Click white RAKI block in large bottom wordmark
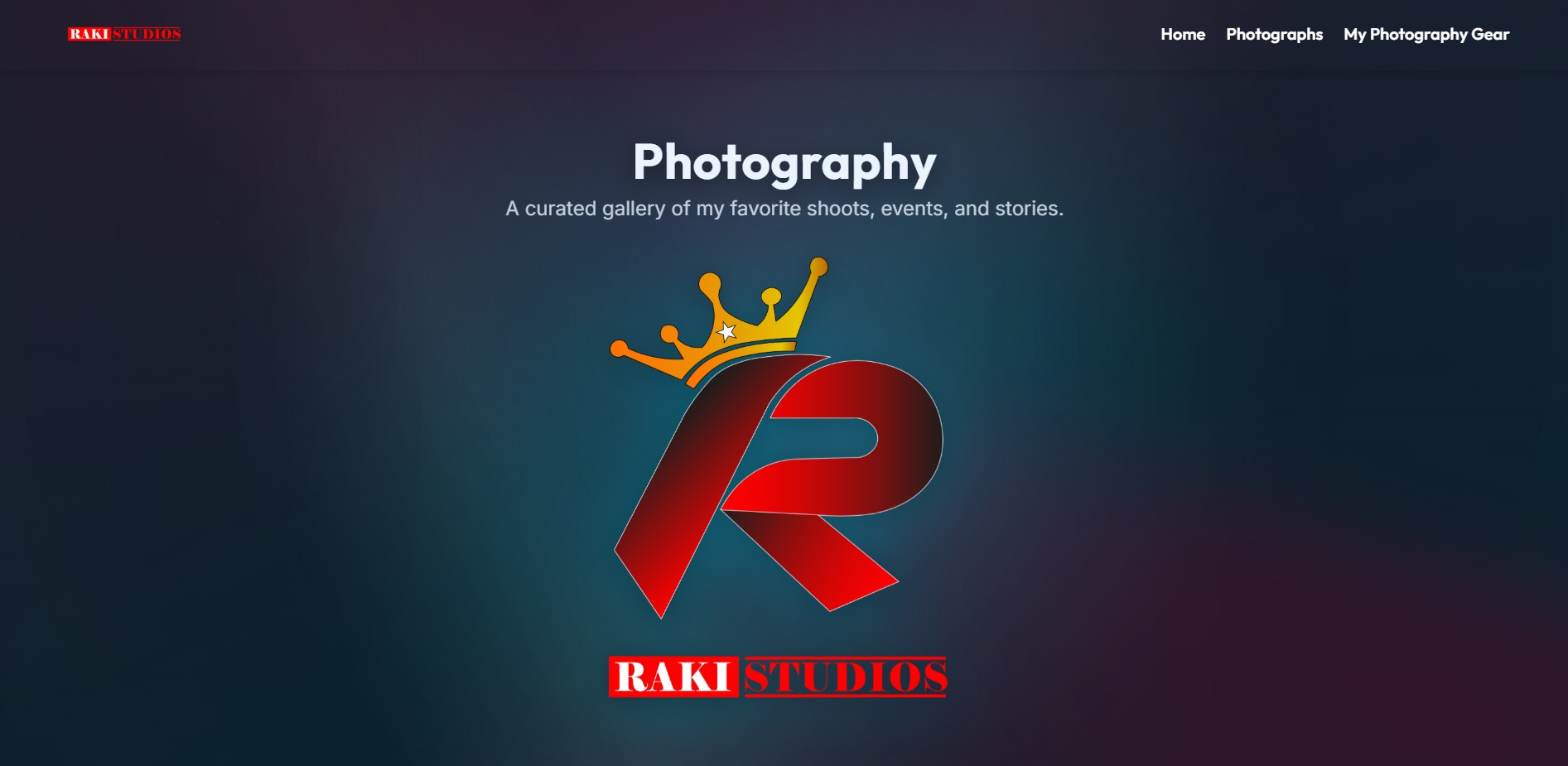 (x=673, y=677)
